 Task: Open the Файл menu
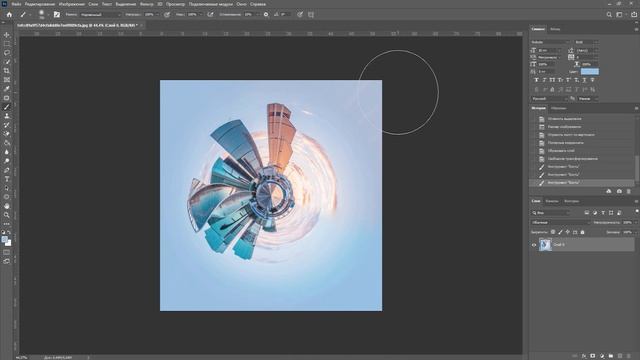16,4
